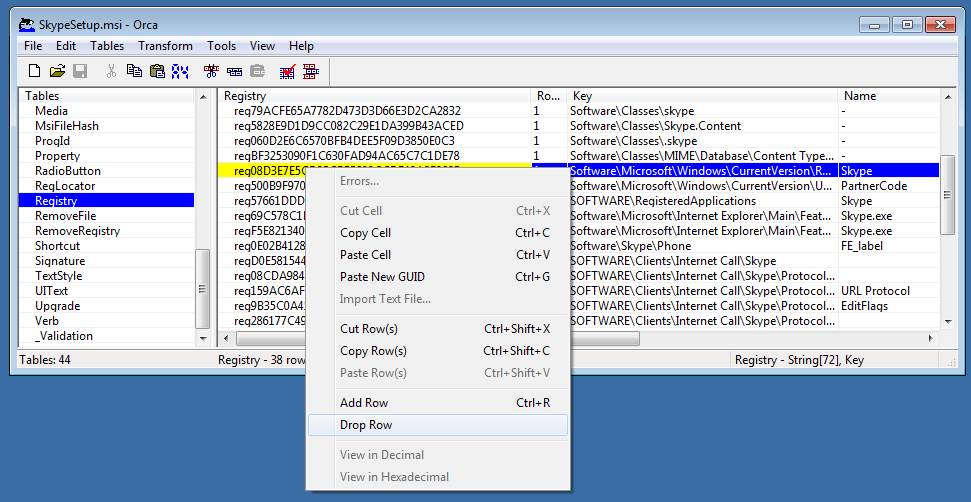The width and height of the screenshot is (971, 502).
Task: Click the Registry column header
Action: (x=375, y=96)
